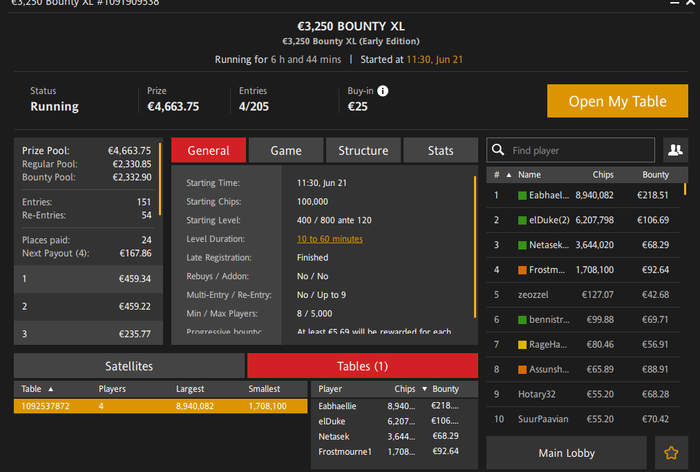Click the Name column header
The image size is (700, 472).
[529, 175]
